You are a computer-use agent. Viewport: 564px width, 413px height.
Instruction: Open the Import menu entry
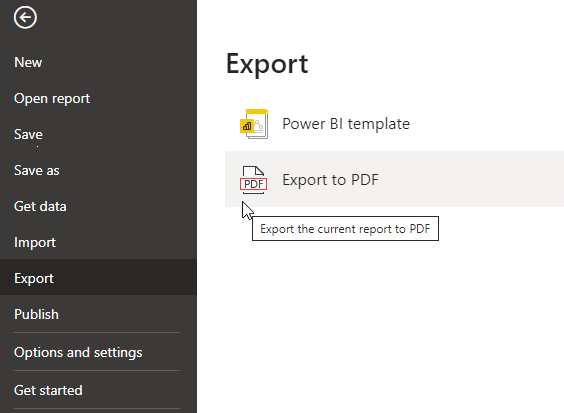35,242
